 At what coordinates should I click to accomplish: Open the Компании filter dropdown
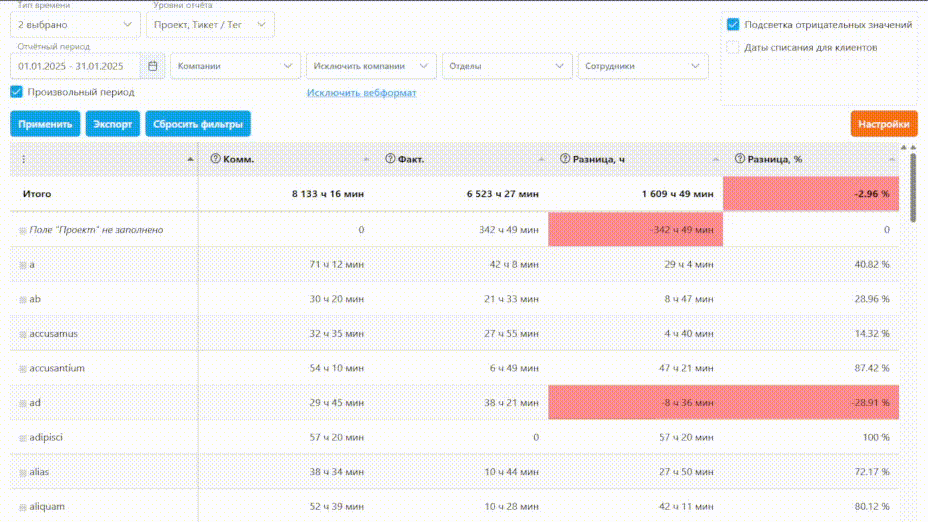235,66
